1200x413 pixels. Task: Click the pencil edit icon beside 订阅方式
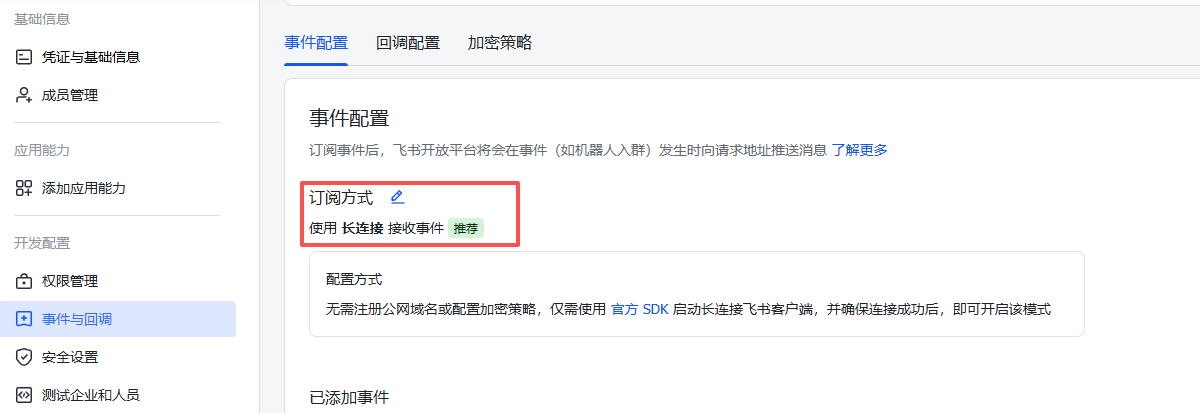point(397,197)
